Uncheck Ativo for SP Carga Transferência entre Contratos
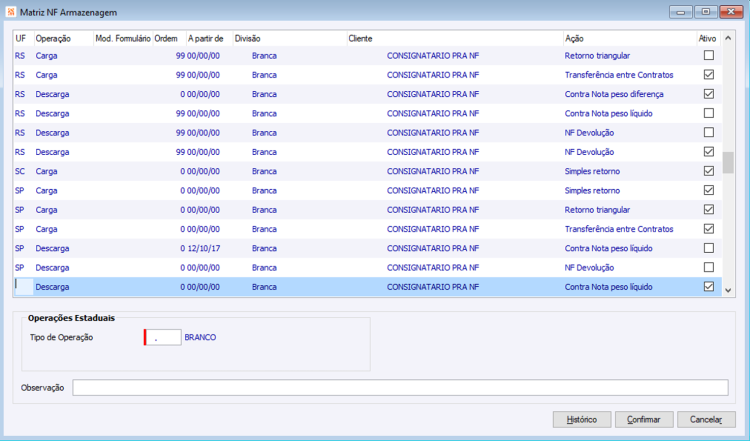Image resolution: width=750 pixels, height=441 pixels. click(x=708, y=229)
